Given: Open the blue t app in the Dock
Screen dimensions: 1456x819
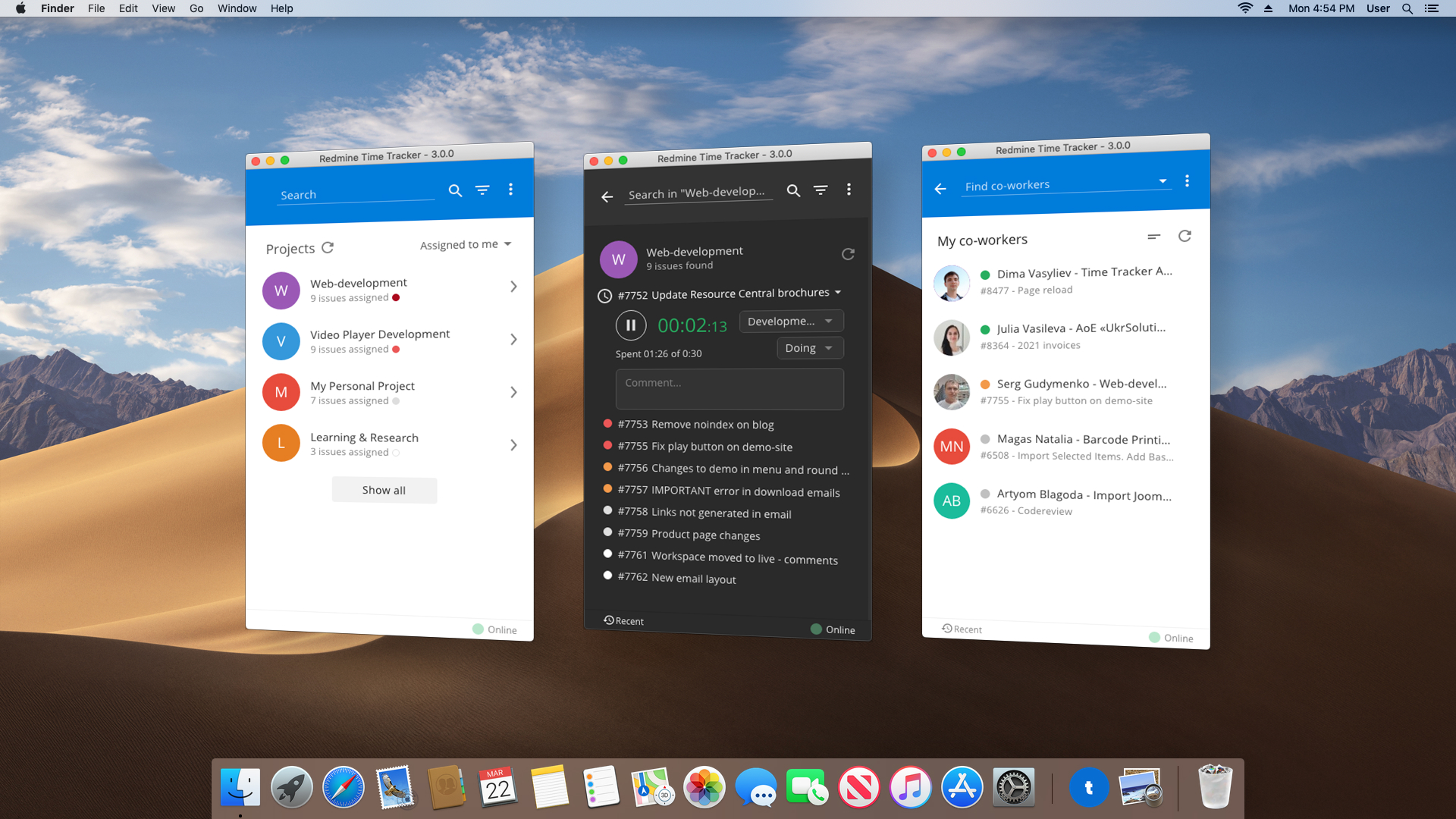Looking at the screenshot, I should pyautogui.click(x=1089, y=788).
